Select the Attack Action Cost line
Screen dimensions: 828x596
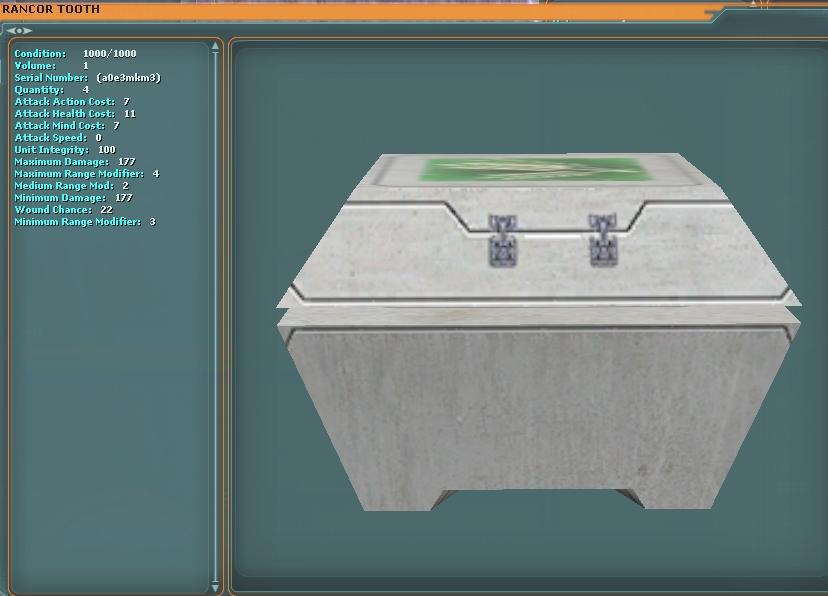[x=71, y=102]
